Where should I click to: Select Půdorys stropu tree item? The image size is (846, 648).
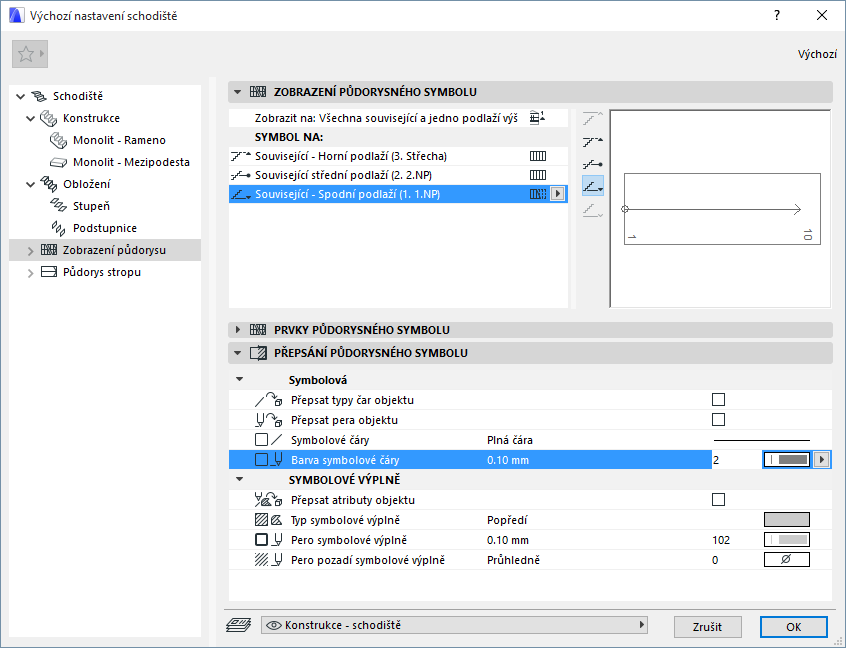101,272
